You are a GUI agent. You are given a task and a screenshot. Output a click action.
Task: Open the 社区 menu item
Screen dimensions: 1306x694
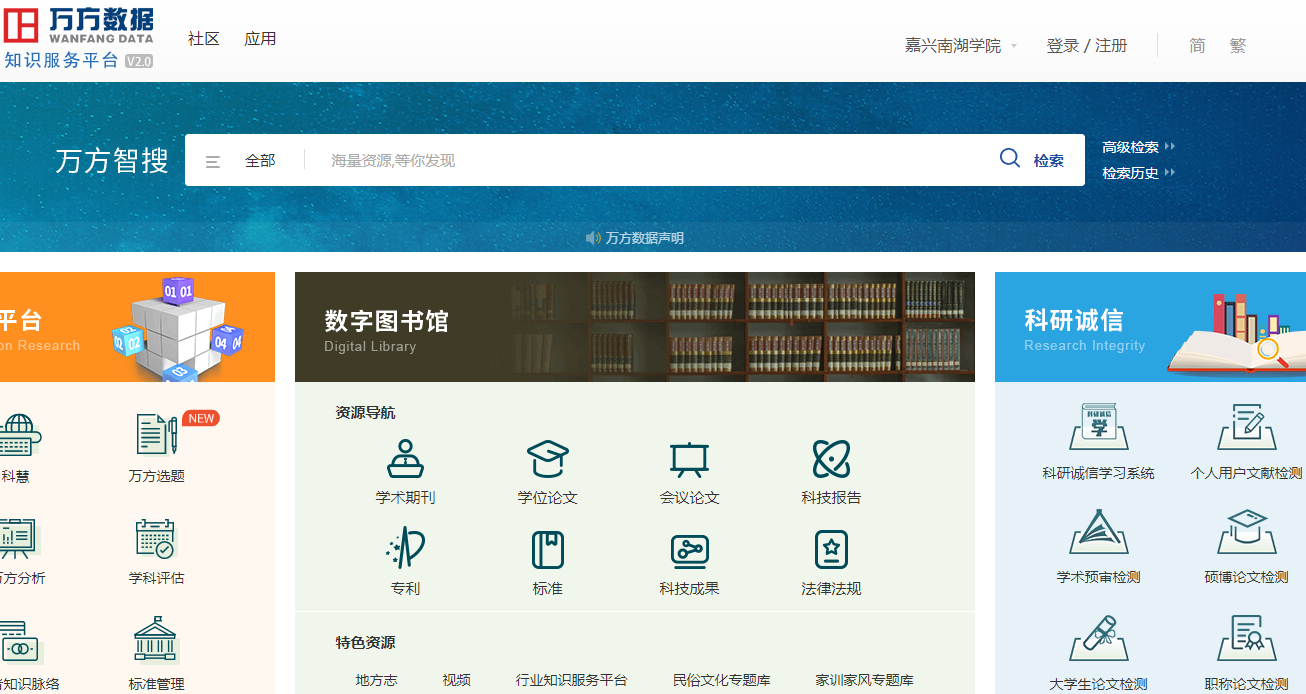(x=204, y=39)
